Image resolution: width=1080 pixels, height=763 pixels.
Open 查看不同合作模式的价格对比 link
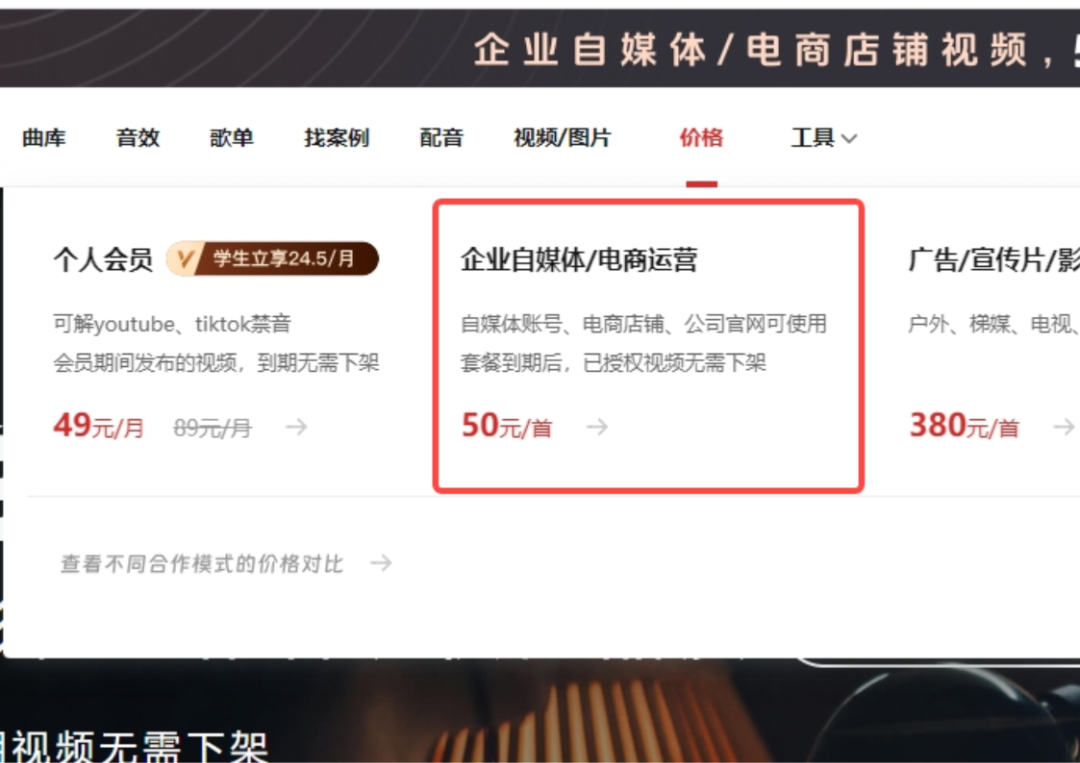coord(202,564)
